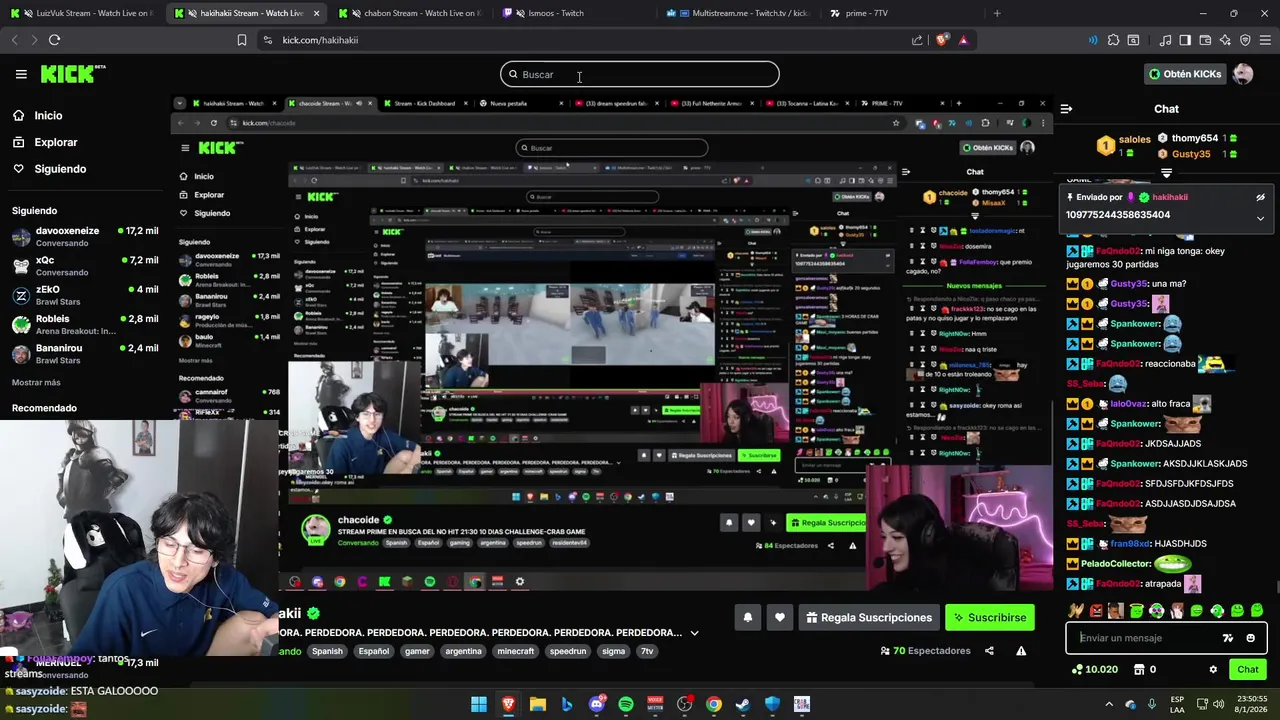
Task: Click the browser share page icon
Action: [917, 40]
